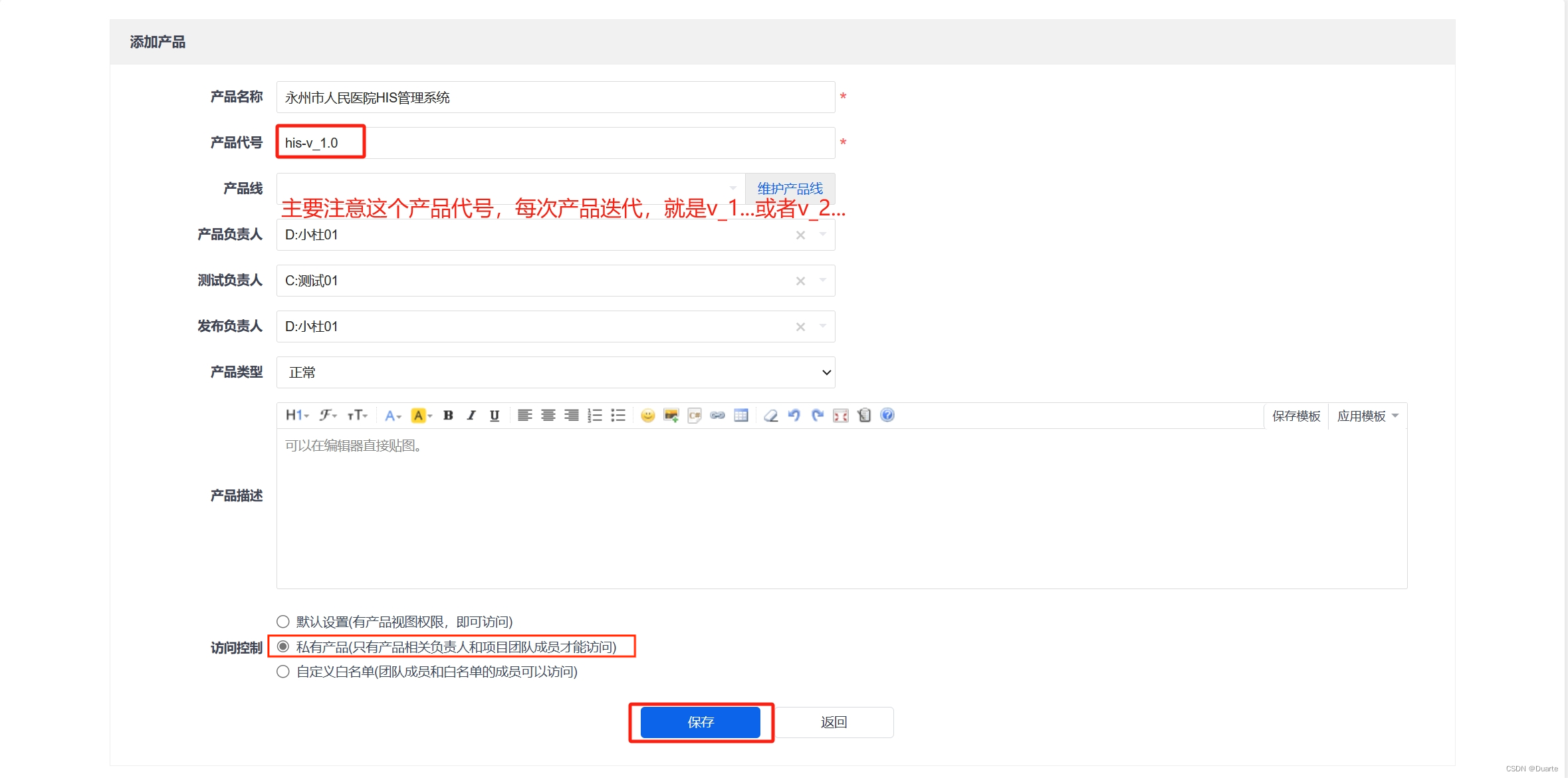This screenshot has height=778, width=1568.
Task: Open the 维护产品线 link
Action: [x=790, y=189]
